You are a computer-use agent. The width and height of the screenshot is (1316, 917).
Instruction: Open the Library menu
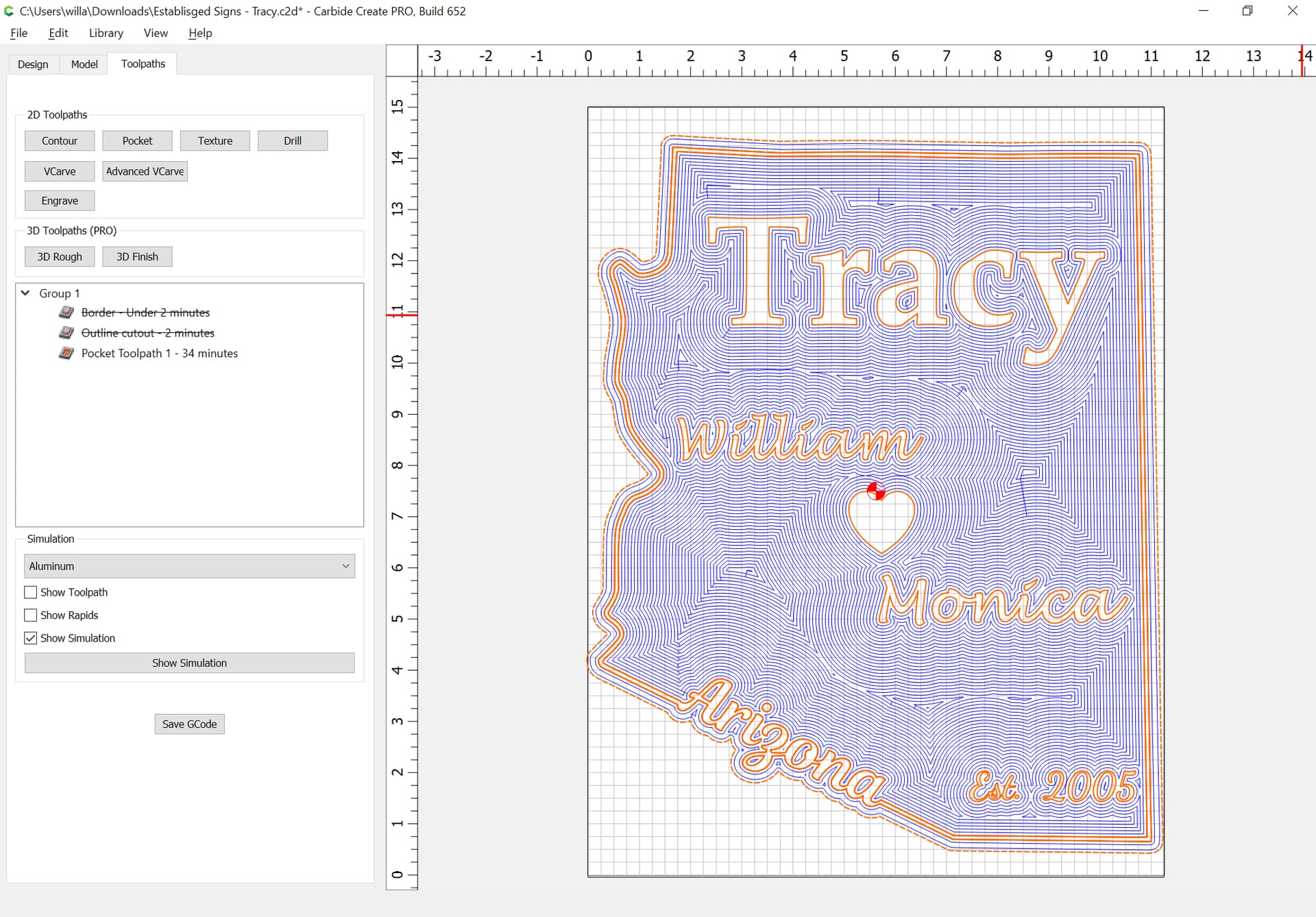(106, 33)
